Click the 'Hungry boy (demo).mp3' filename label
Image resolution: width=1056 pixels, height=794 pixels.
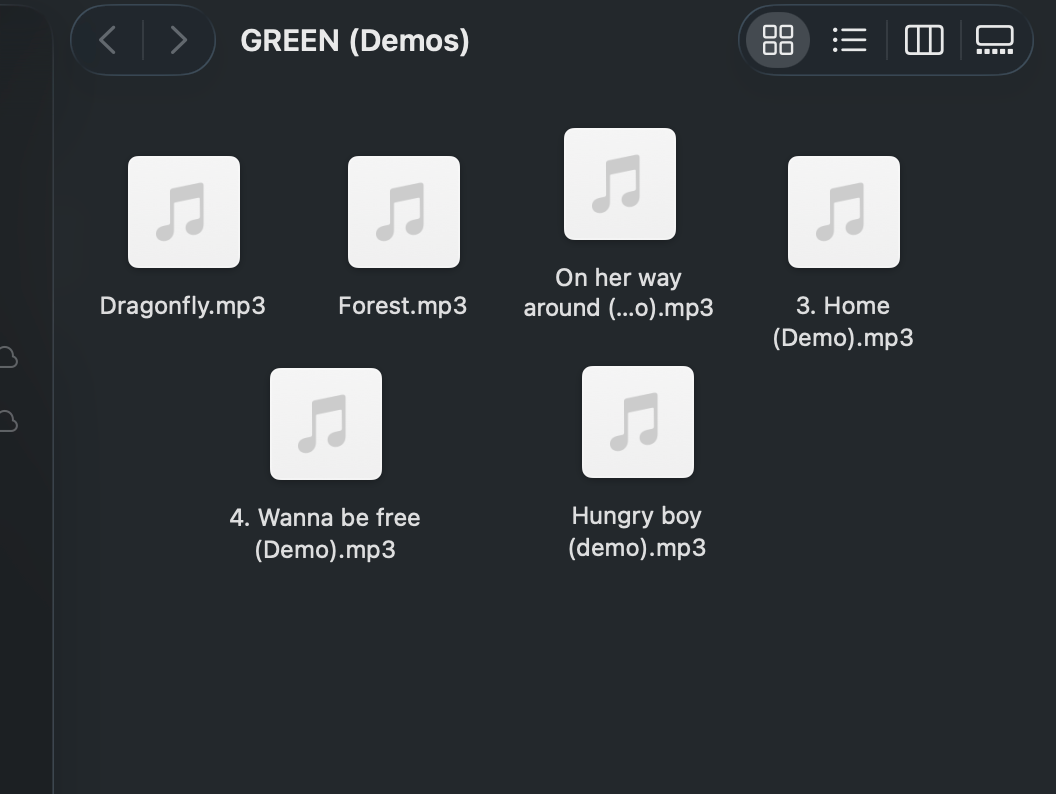click(x=637, y=532)
